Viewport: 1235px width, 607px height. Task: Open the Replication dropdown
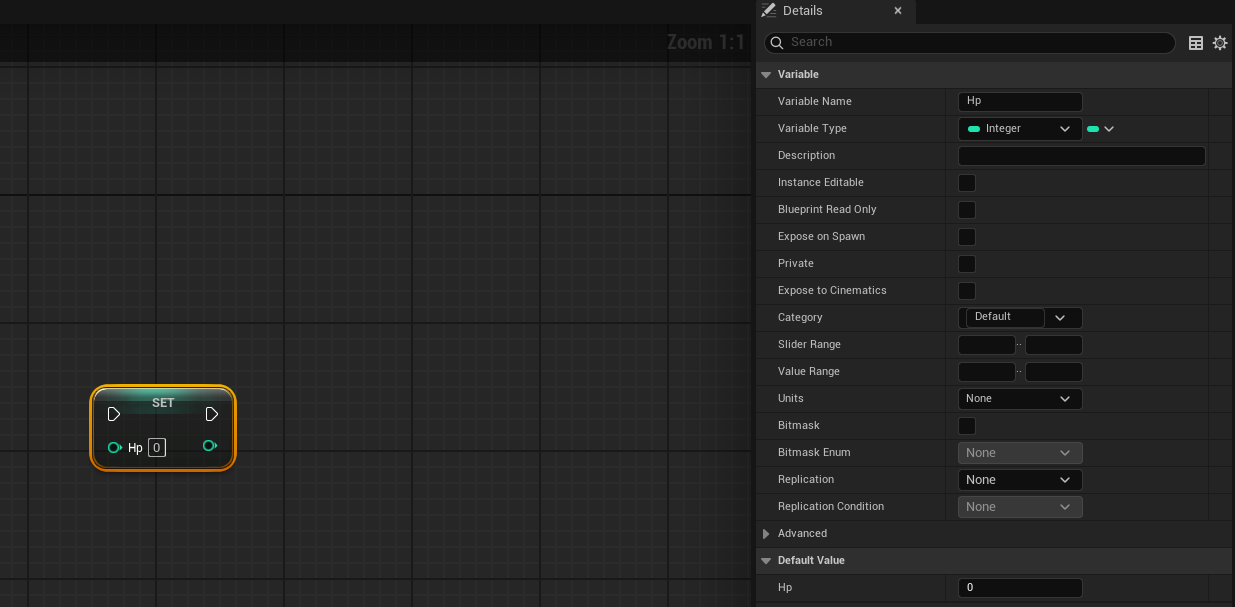coord(1020,480)
